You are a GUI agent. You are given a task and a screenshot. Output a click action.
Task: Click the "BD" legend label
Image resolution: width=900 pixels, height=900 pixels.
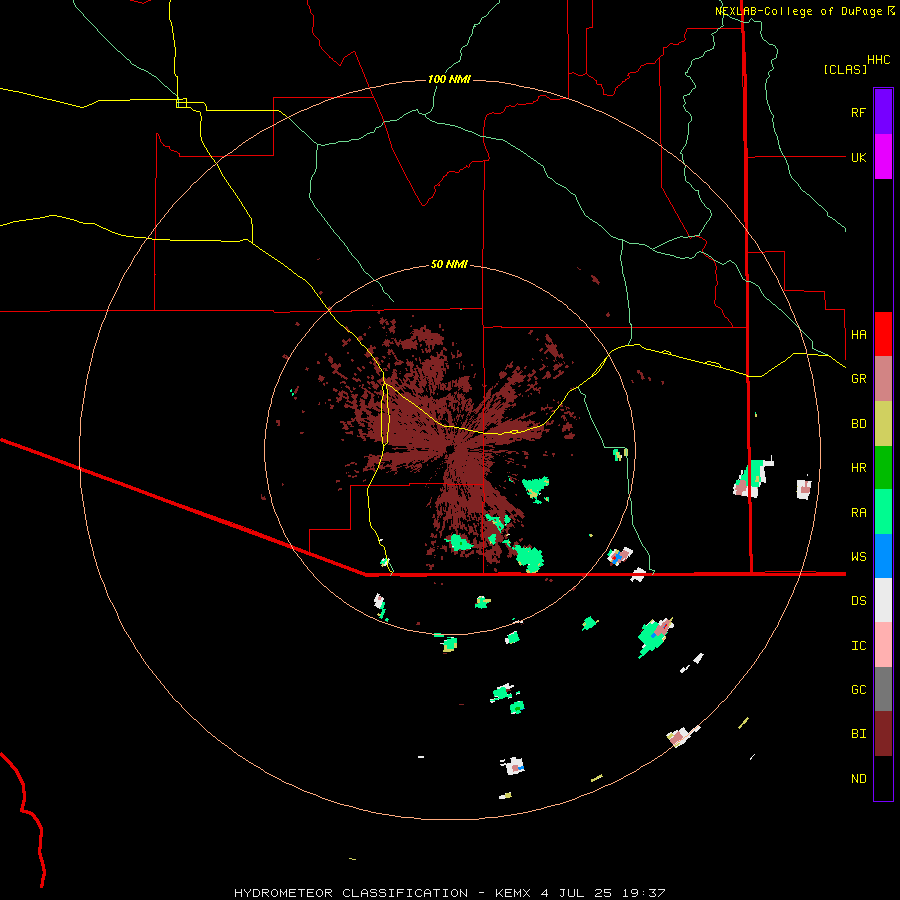tap(858, 424)
